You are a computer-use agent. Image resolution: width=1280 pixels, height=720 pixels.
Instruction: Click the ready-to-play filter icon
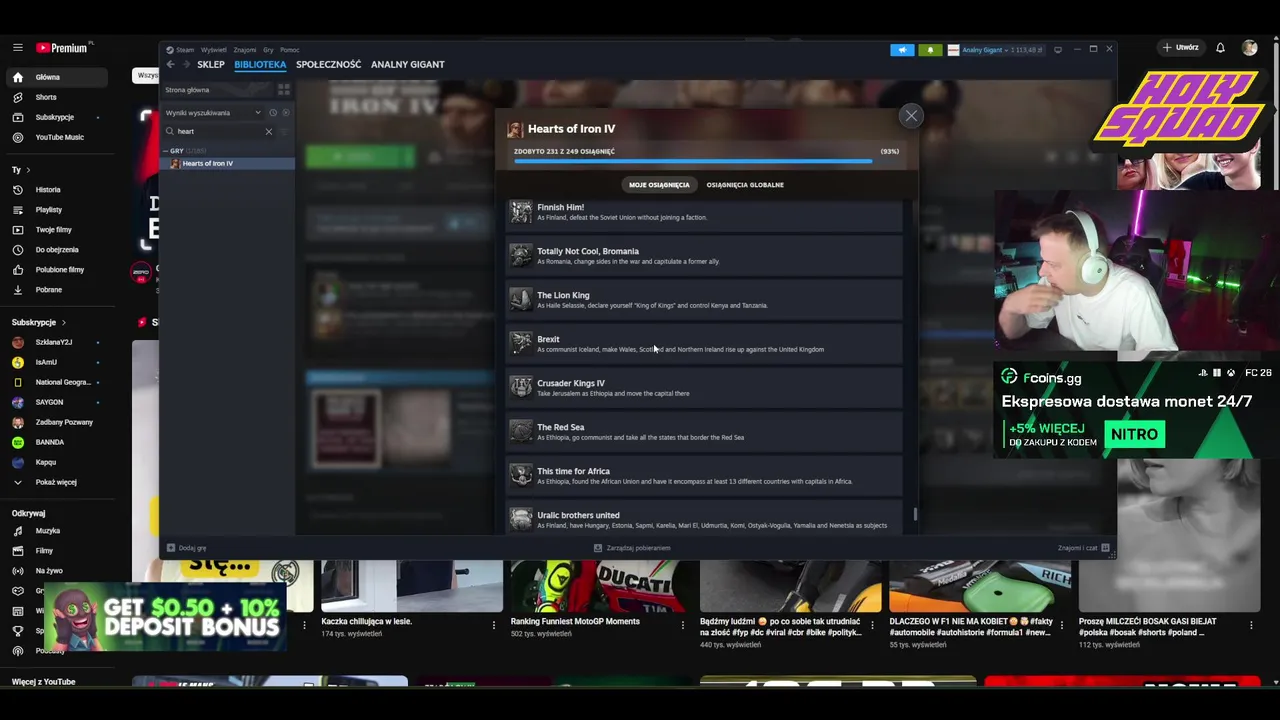[285, 113]
